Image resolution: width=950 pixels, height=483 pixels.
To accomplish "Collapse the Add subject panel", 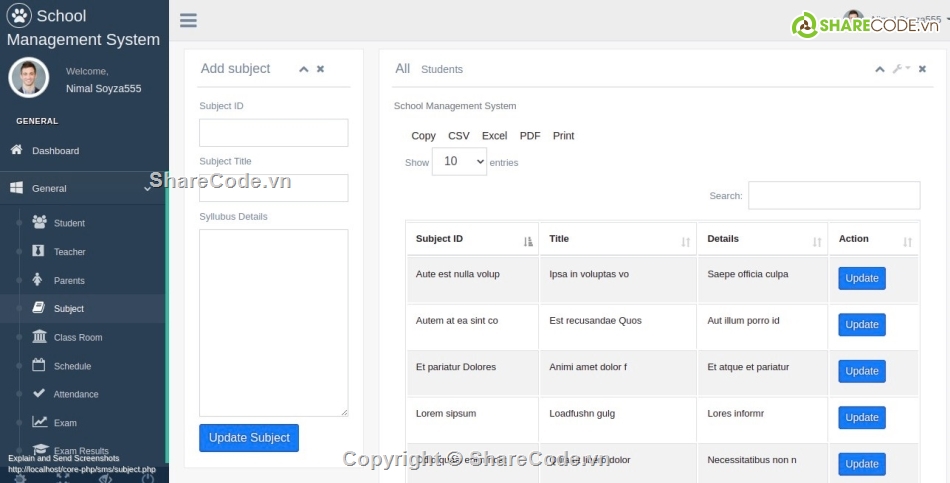I will coord(304,69).
